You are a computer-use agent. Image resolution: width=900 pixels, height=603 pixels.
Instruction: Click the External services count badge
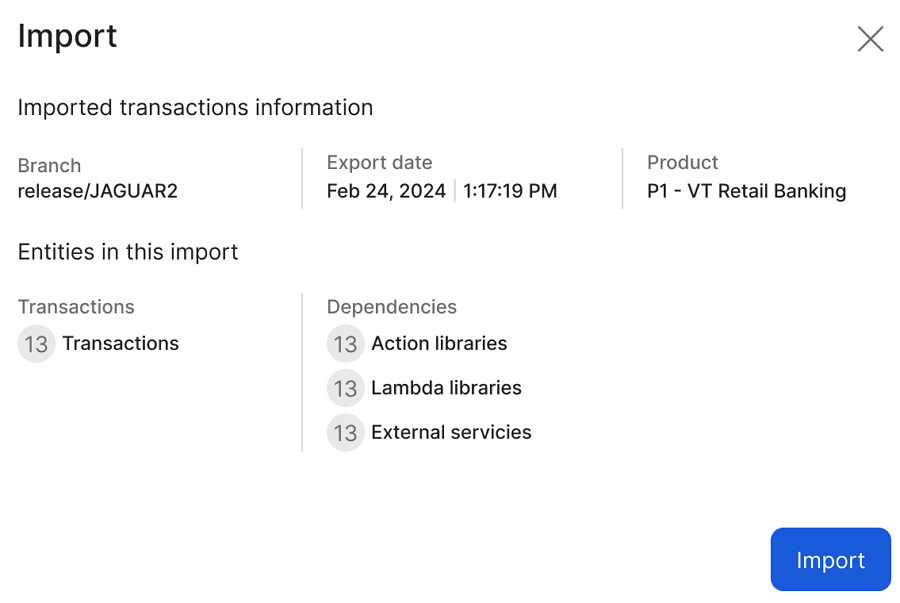pyautogui.click(x=345, y=433)
